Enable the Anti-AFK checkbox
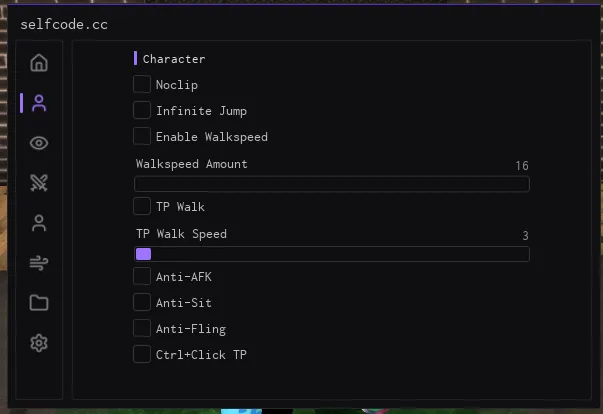 142,276
